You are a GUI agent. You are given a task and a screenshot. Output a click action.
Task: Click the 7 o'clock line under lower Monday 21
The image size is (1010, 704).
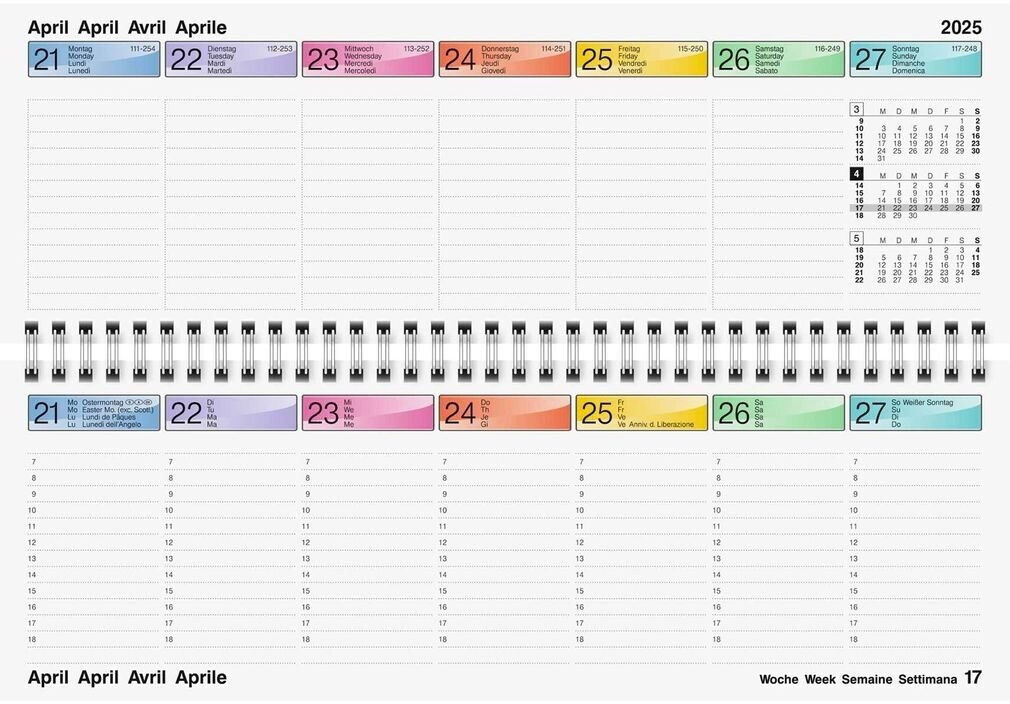coord(95,463)
